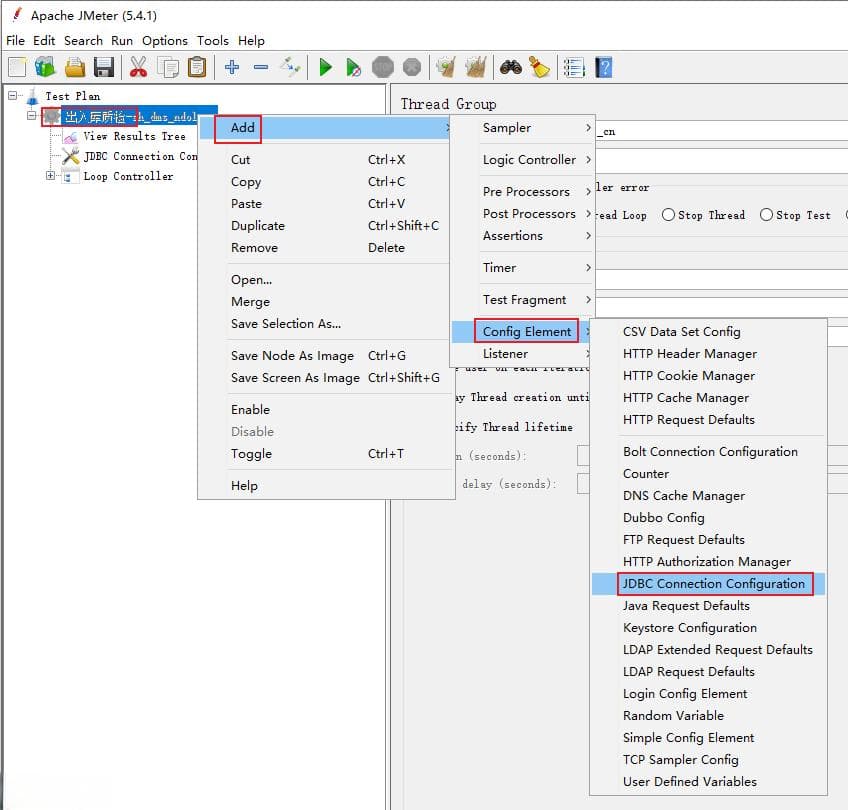Click the Toggle enable/disable toolbar icon

click(x=290, y=67)
